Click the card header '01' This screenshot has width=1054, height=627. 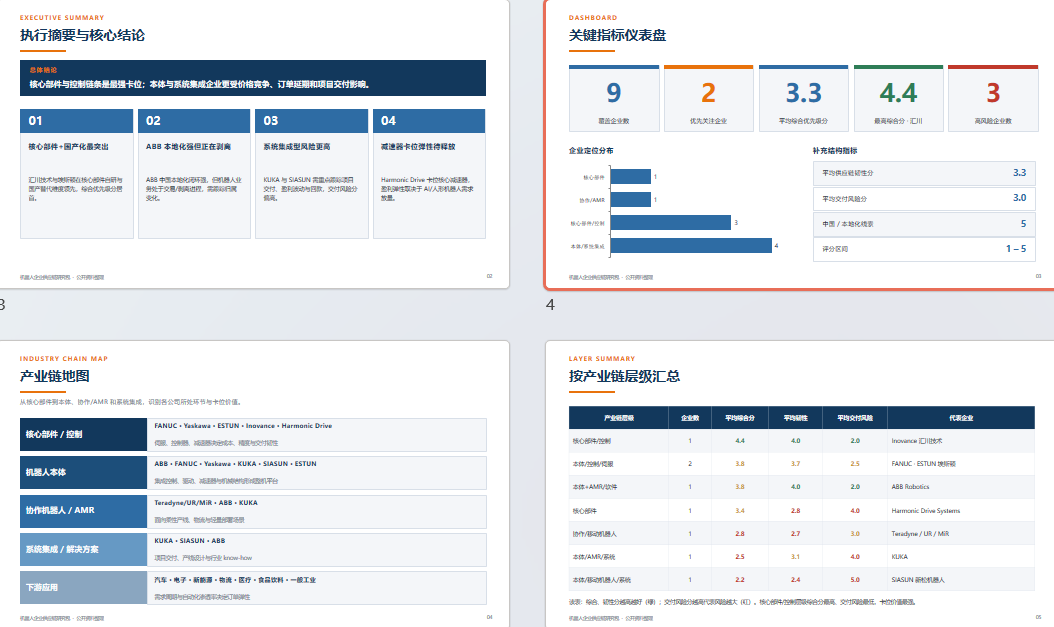click(77, 121)
